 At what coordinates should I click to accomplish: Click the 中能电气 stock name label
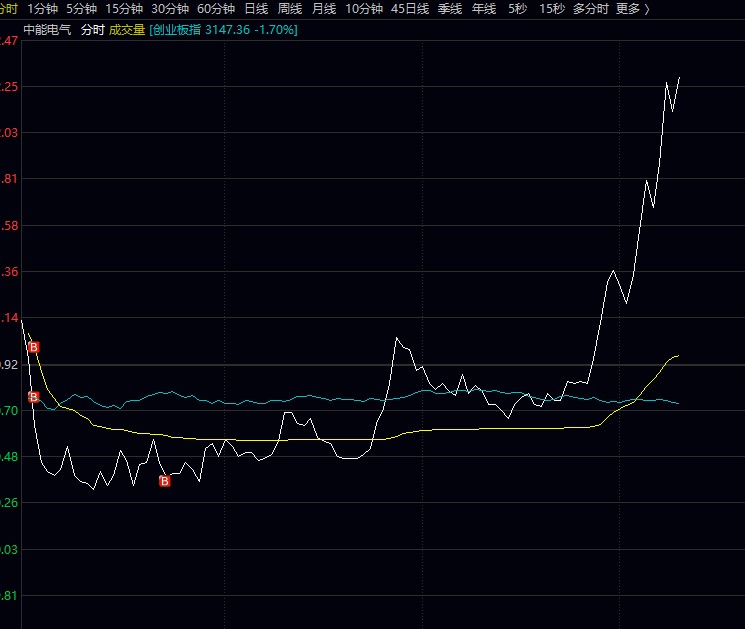coord(47,30)
